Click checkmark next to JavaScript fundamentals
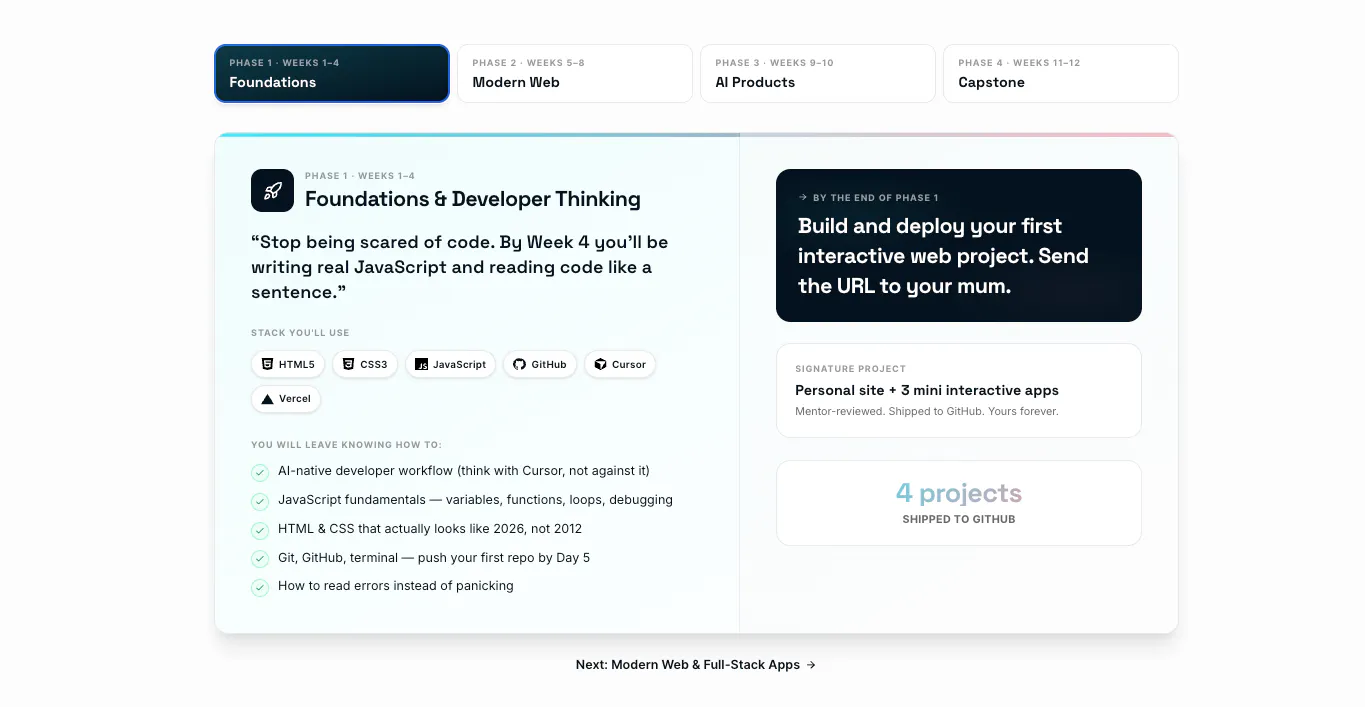 260,501
